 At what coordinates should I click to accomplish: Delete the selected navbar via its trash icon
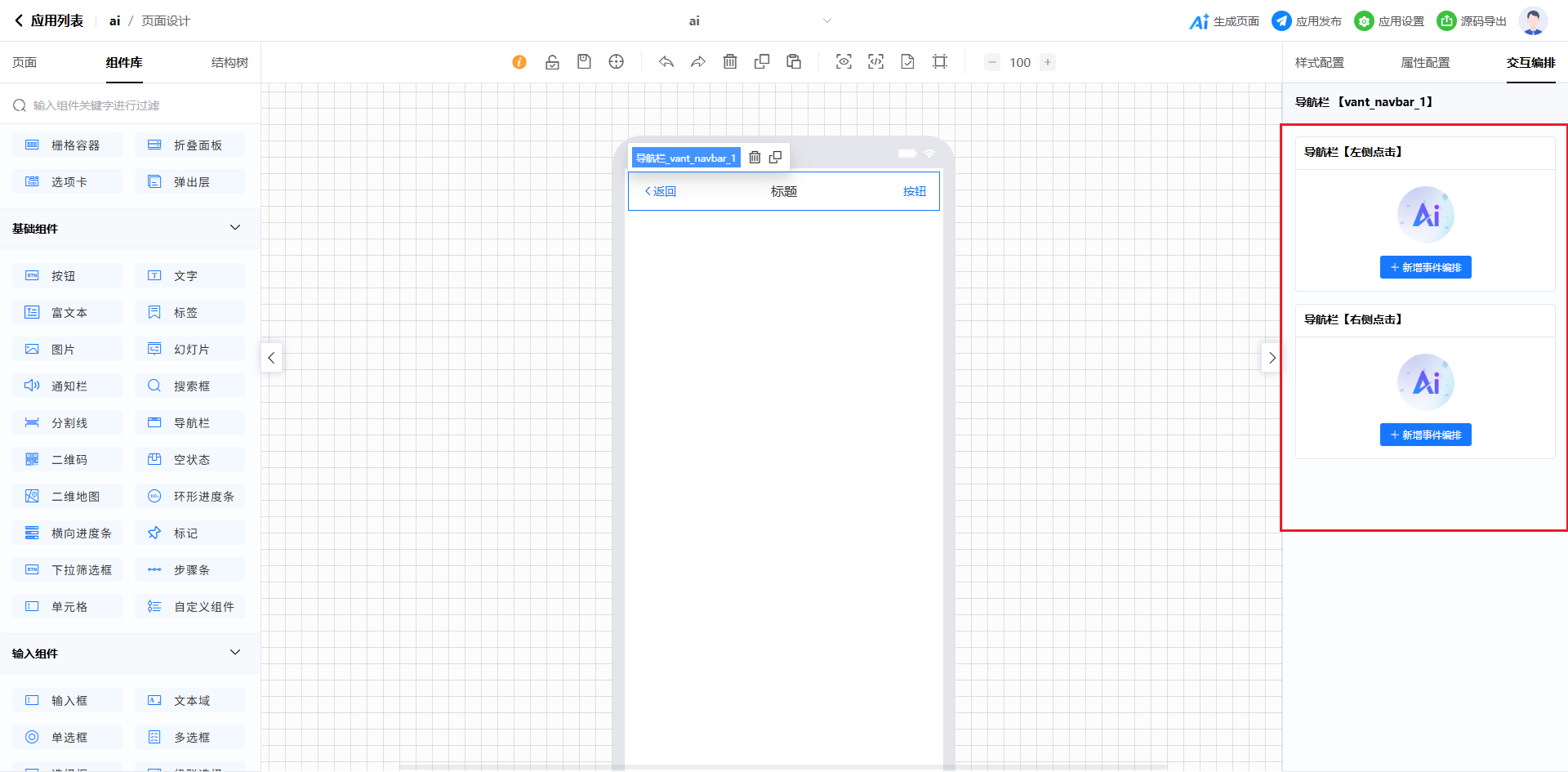755,158
